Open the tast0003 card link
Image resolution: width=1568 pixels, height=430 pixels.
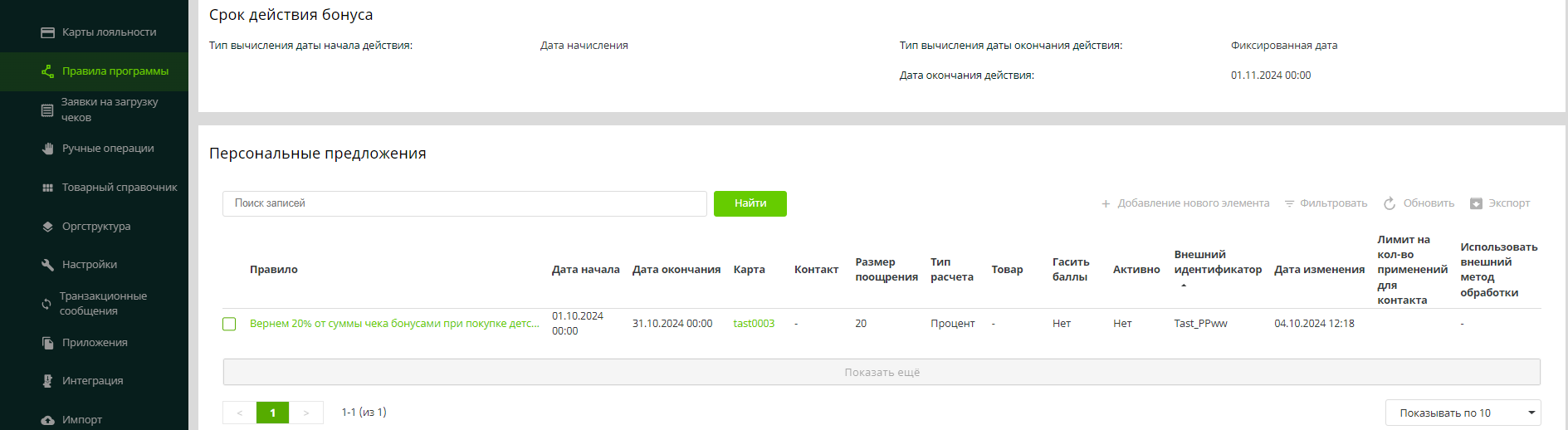(753, 324)
